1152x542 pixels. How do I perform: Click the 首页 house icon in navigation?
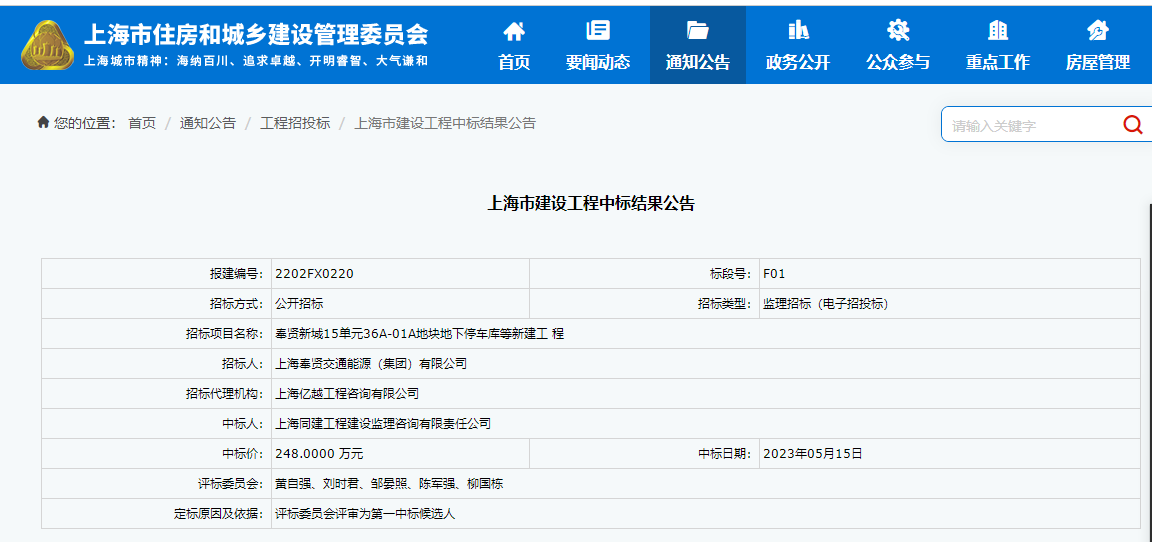click(514, 30)
